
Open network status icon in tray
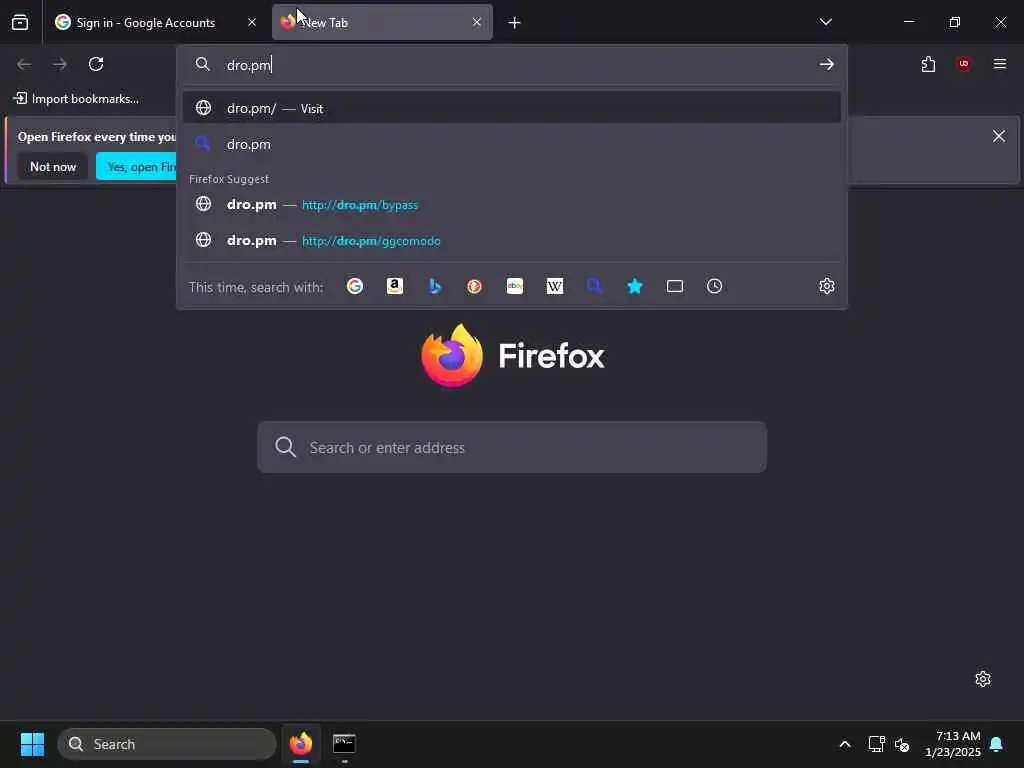[876, 744]
